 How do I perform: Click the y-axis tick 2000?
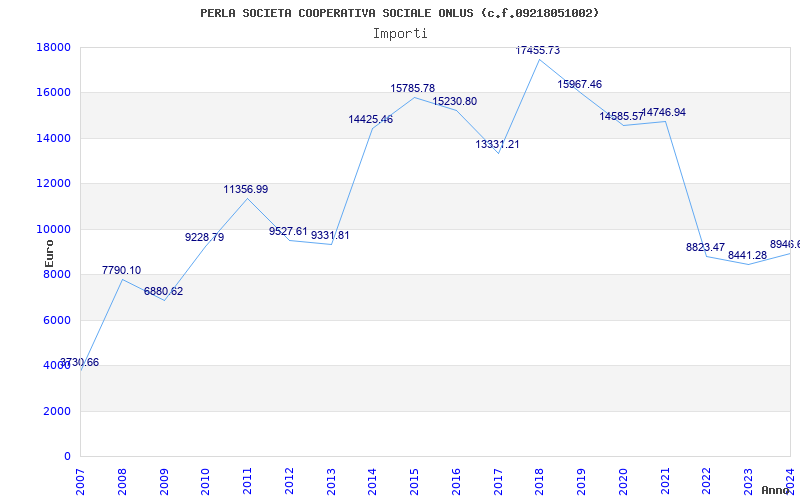[x=57, y=411]
